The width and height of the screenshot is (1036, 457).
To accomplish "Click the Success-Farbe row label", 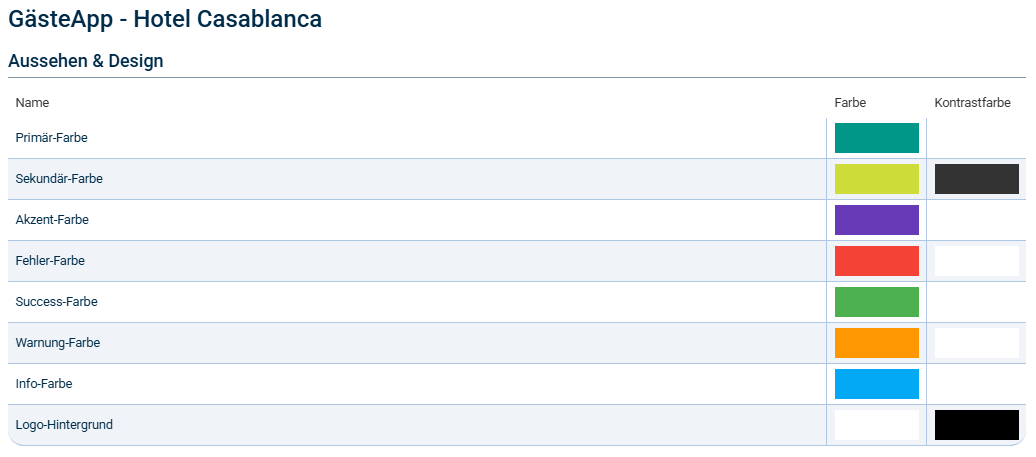I will click(x=56, y=301).
